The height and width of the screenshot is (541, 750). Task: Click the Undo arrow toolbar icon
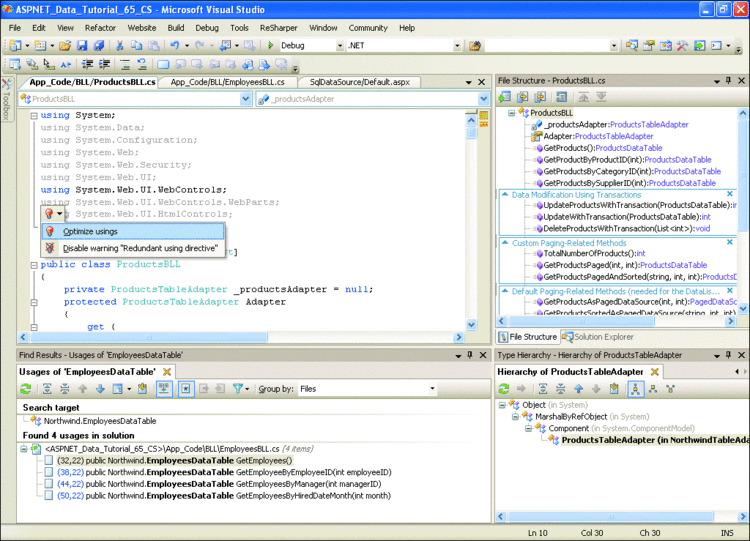(x=175, y=45)
